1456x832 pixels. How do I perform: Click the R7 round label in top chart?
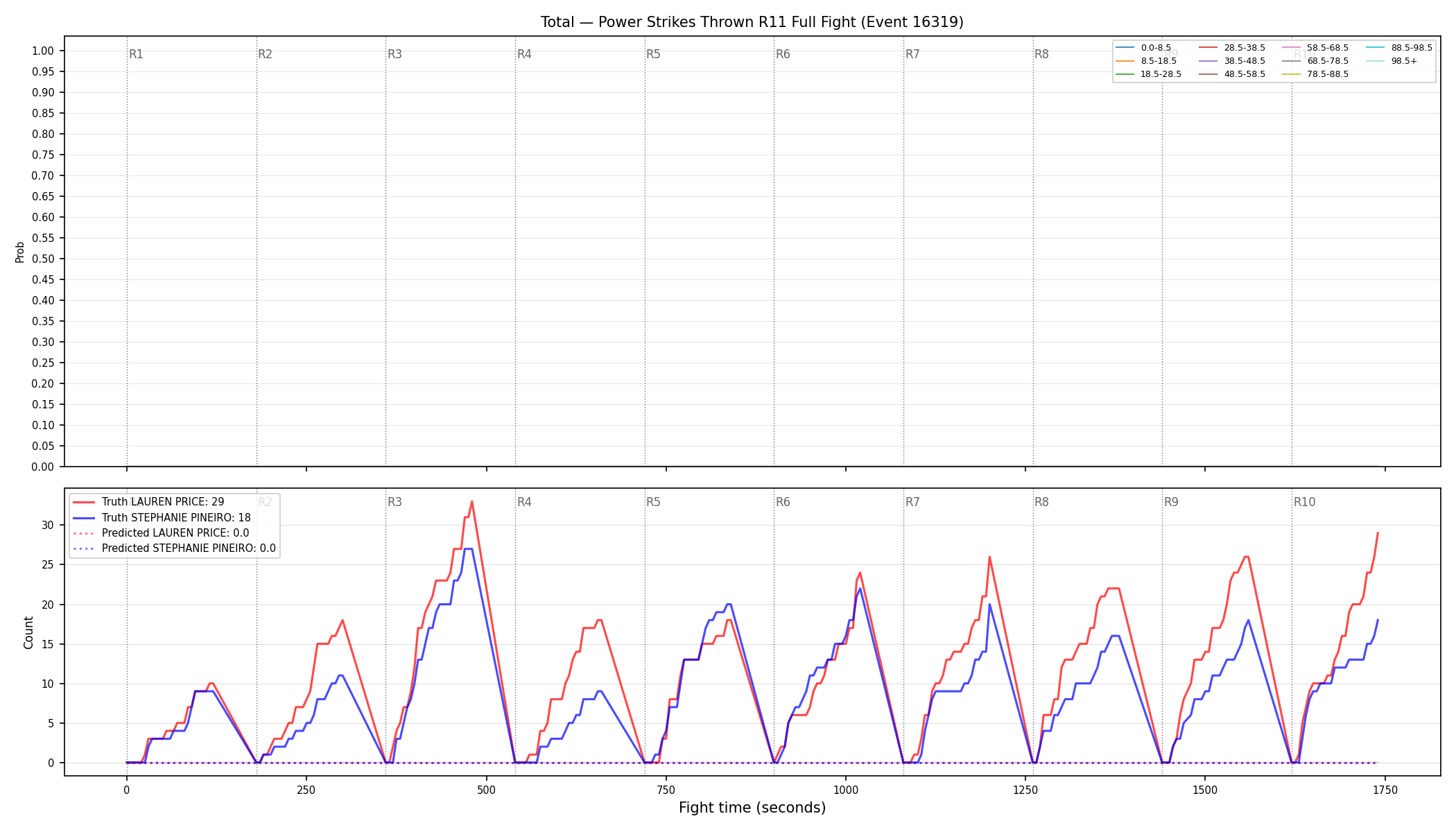[912, 54]
